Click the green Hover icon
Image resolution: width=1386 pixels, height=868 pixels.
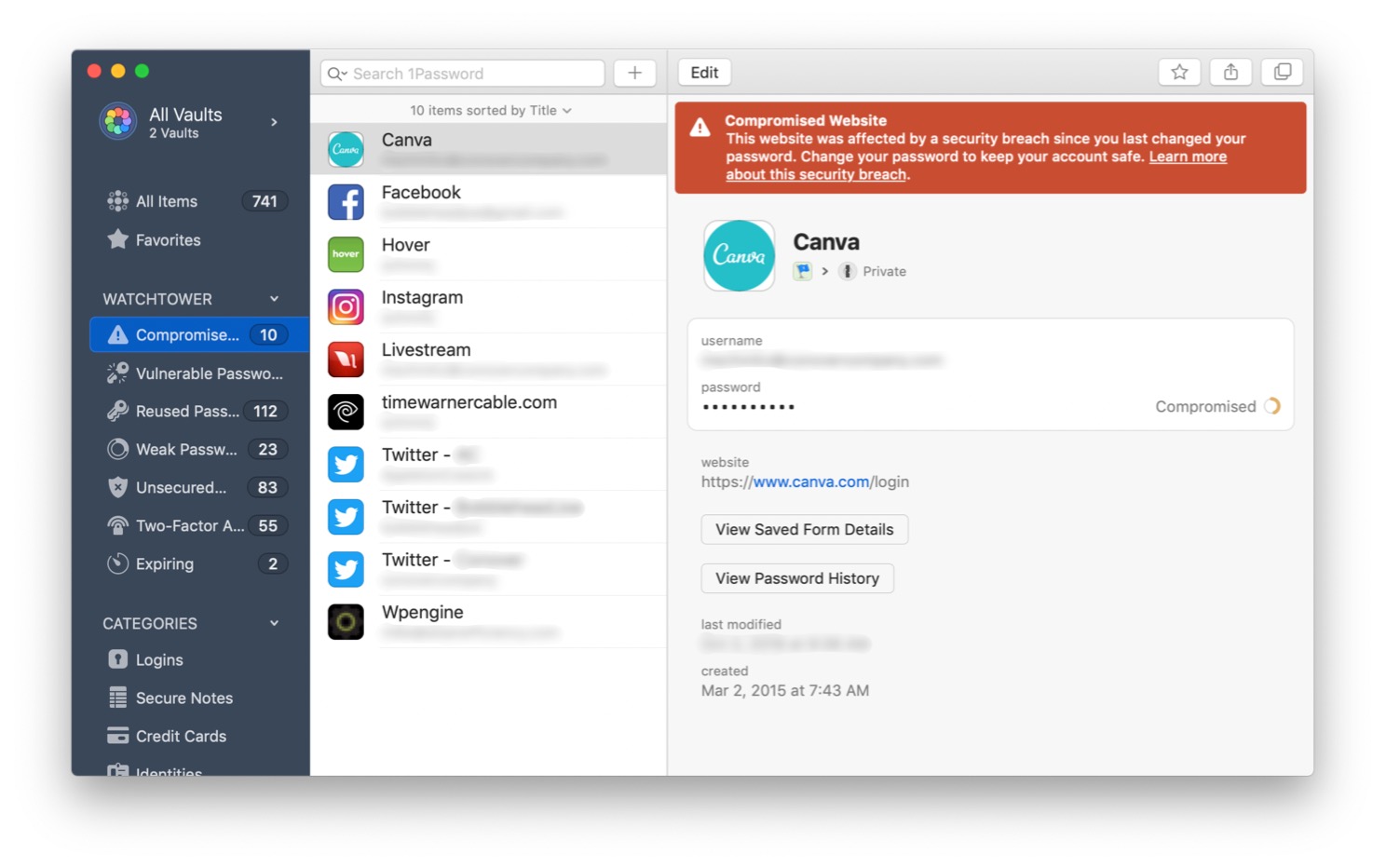click(x=346, y=254)
